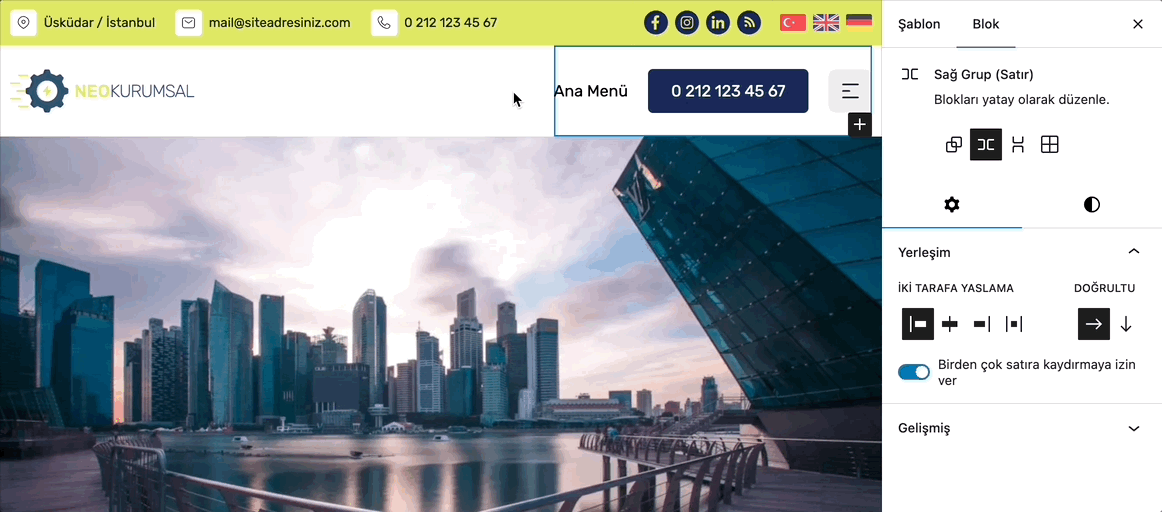Select the Grid variation icon
Viewport: 1162px width, 512px height.
[x=1049, y=144]
